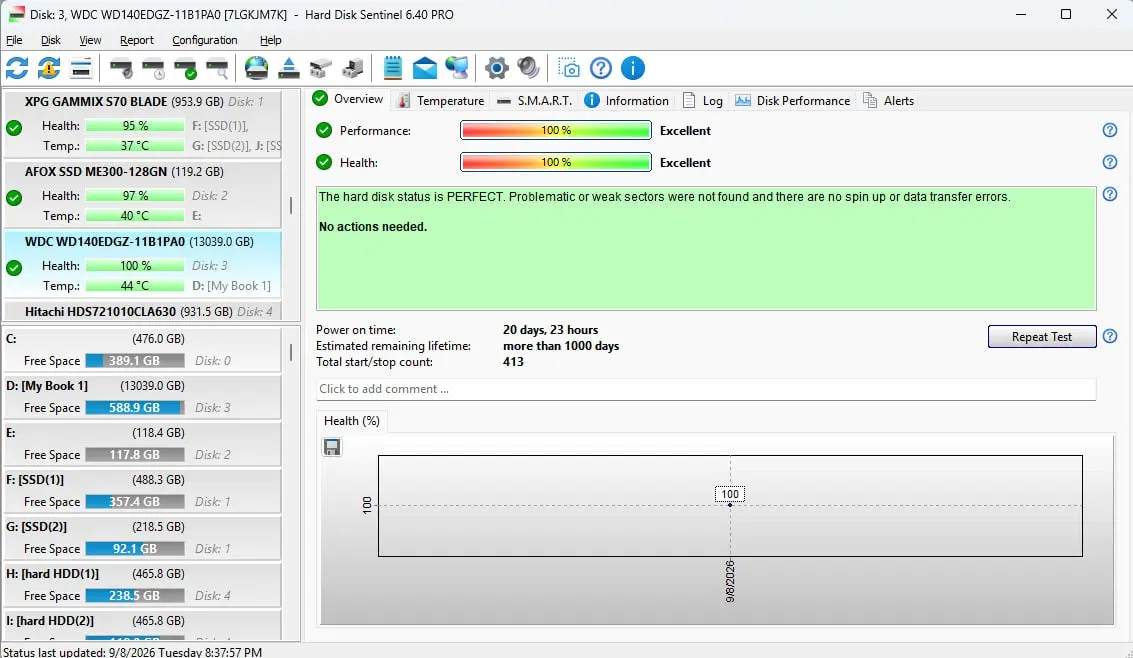Click the '20 days, 23 hours' power-on value

pyautogui.click(x=551, y=329)
